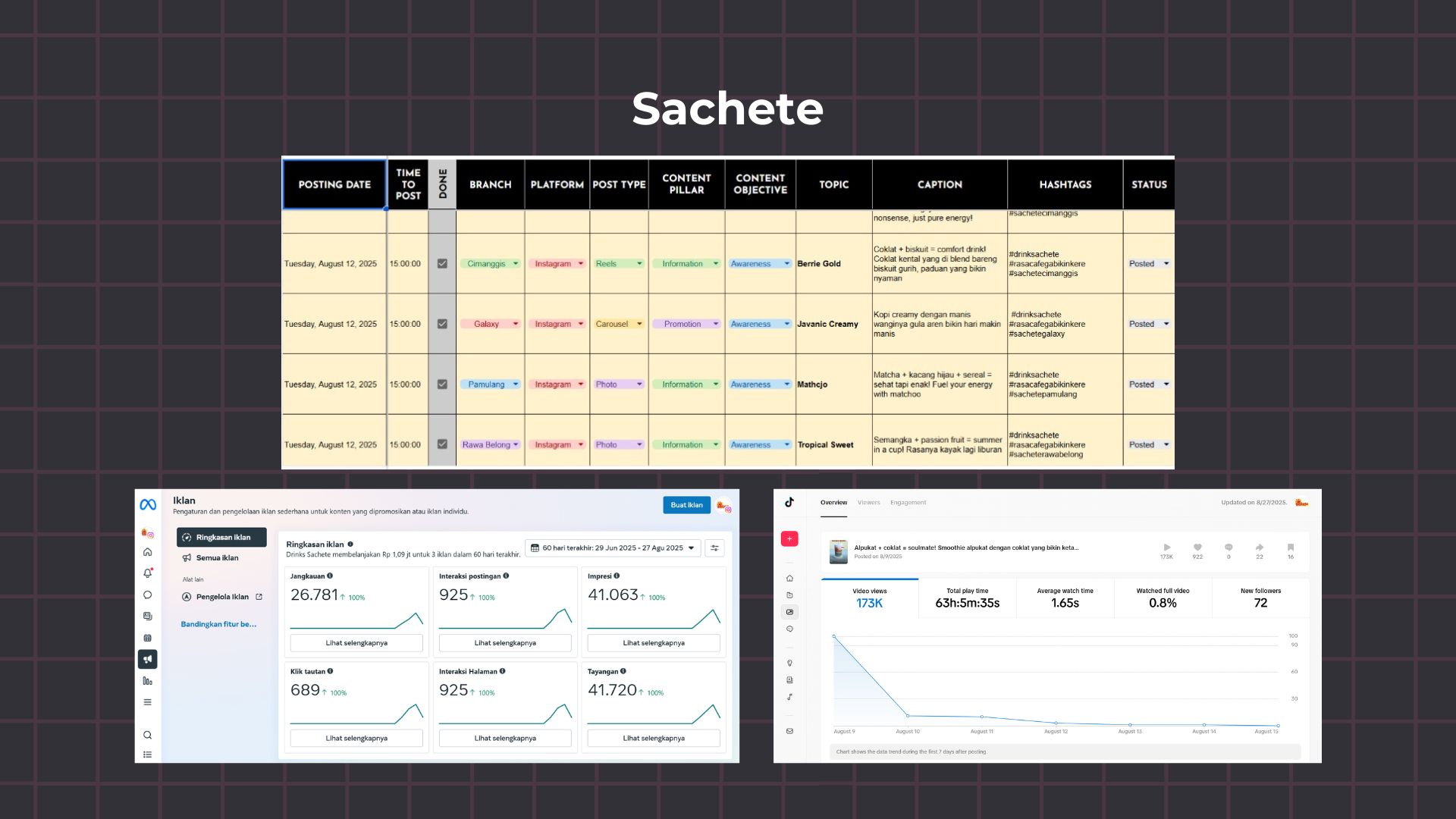Click the search magnifier in Meta sidebar

[x=147, y=735]
